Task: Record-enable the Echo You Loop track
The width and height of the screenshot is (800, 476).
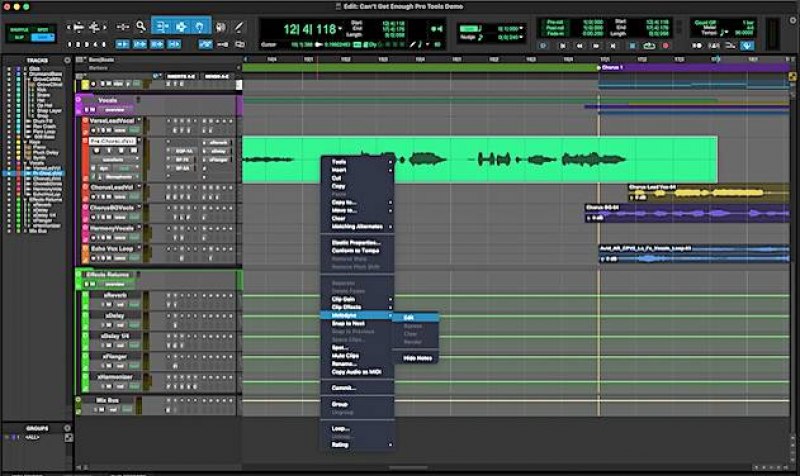Action: pos(94,258)
